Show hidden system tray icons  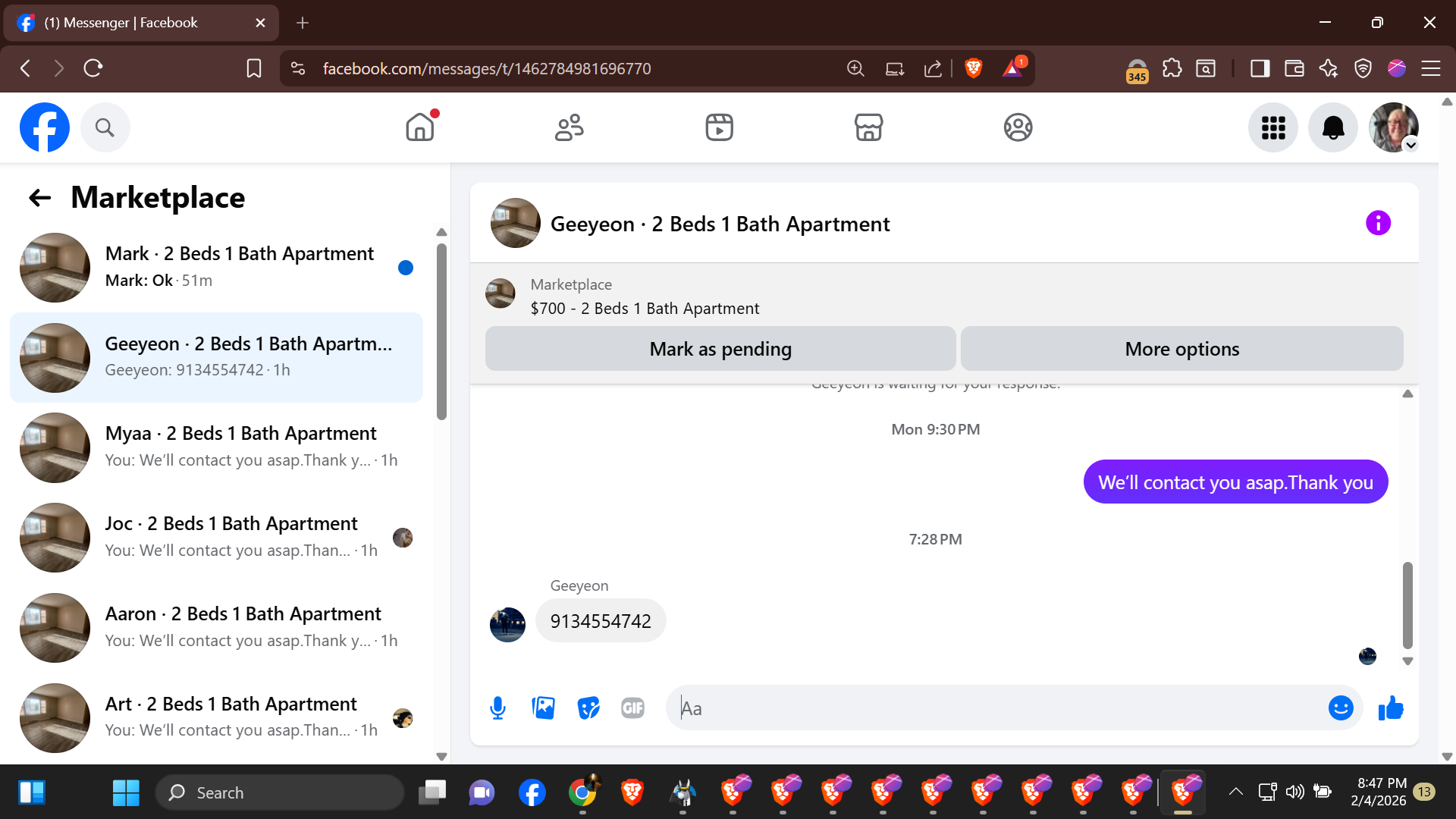tap(1235, 792)
